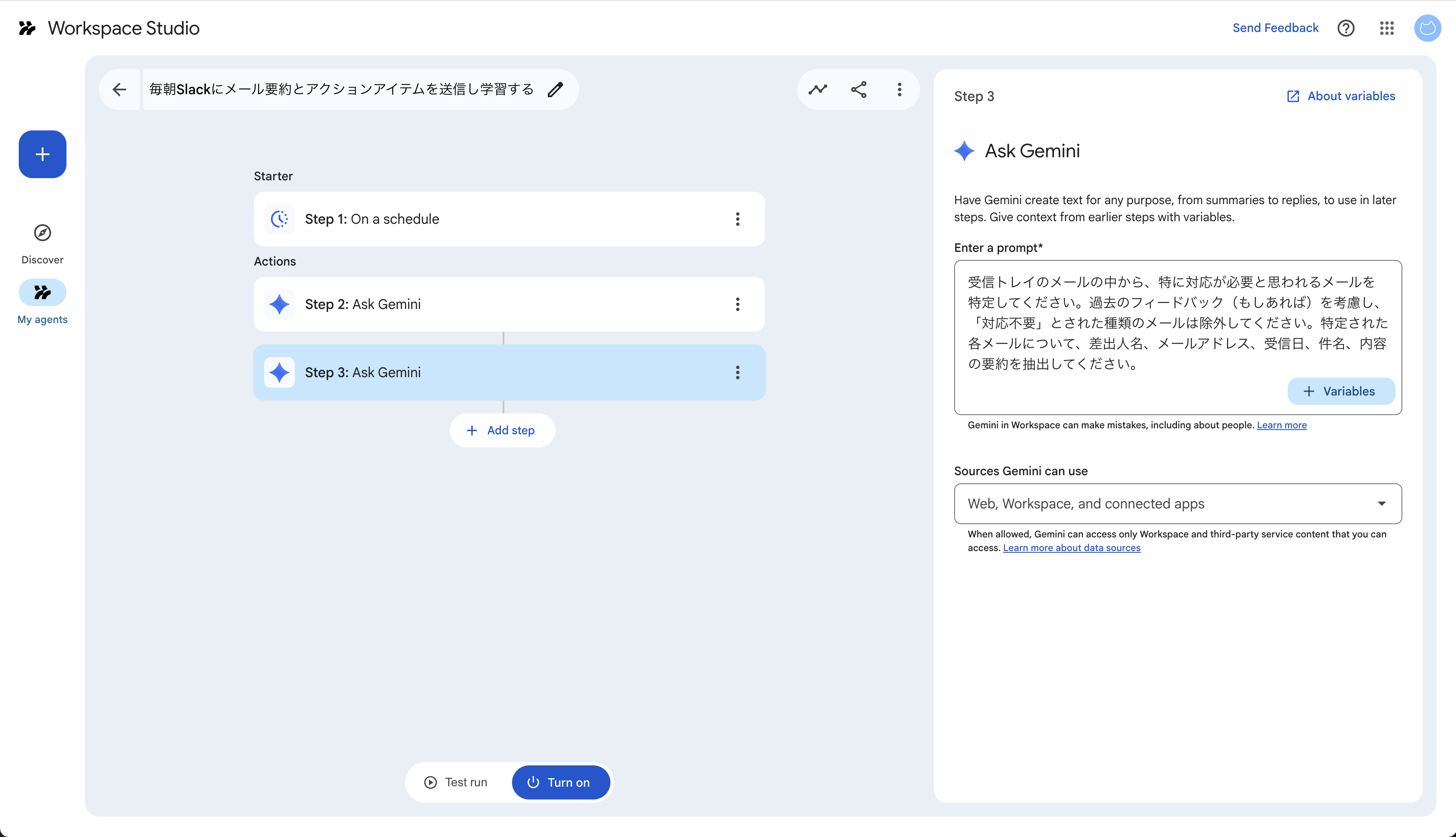Click the Add step button
This screenshot has height=837, width=1456.
(502, 430)
